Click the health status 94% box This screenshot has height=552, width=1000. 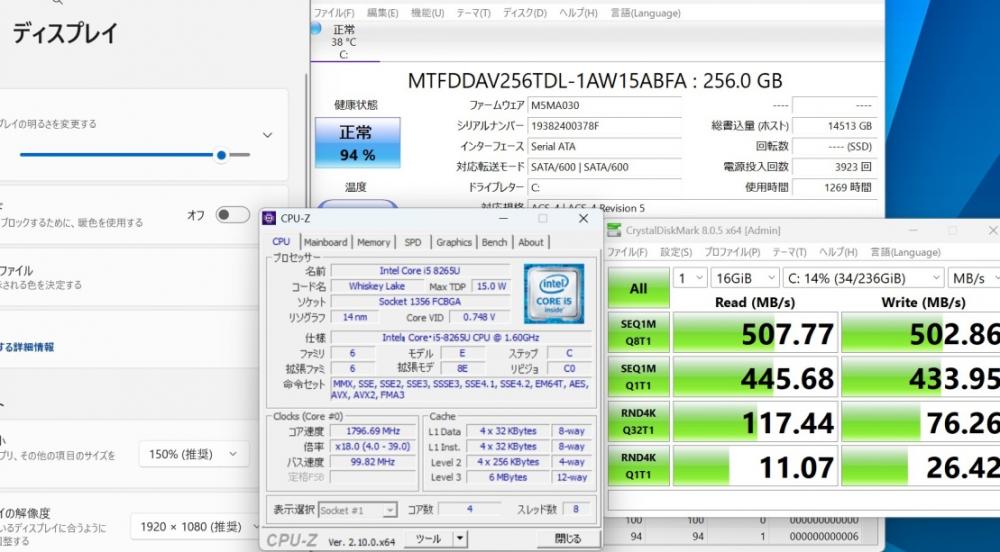point(356,142)
